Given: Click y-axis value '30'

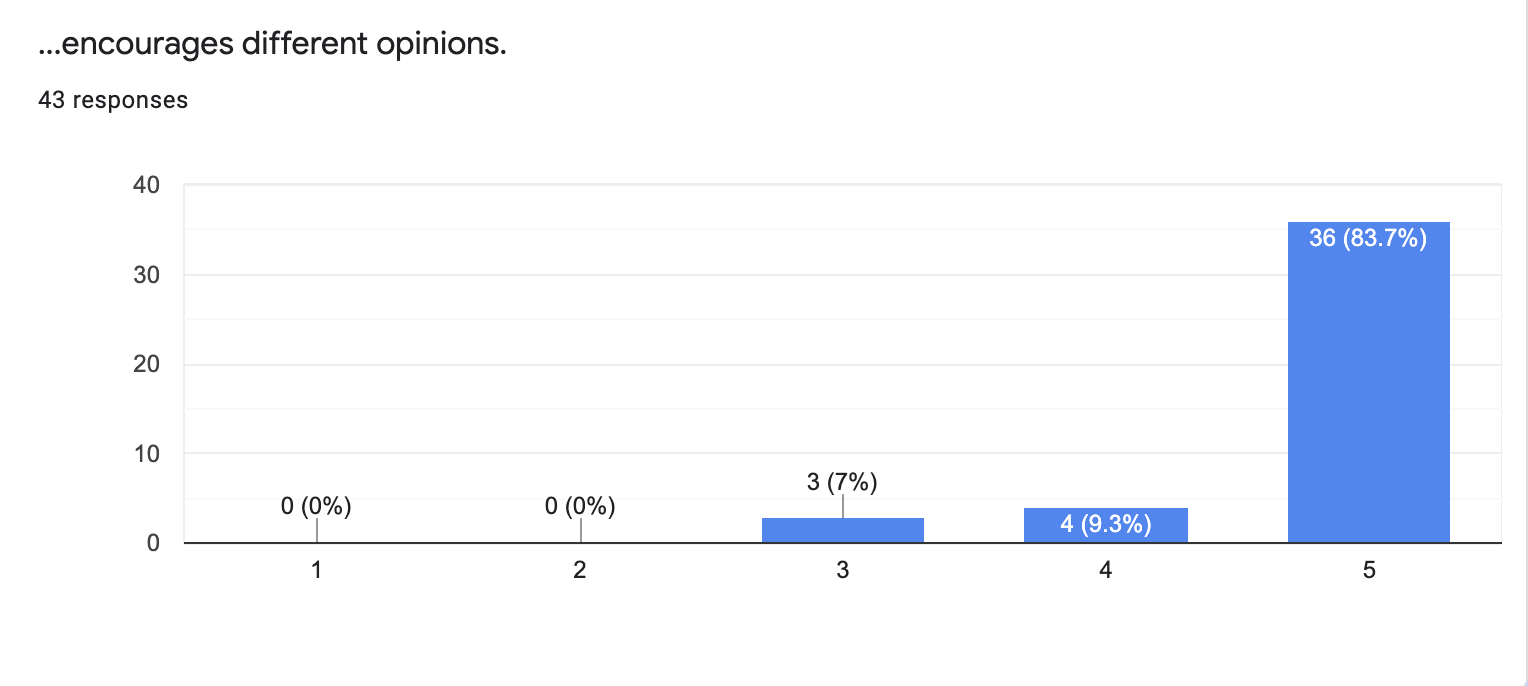Looking at the screenshot, I should tap(146, 275).
